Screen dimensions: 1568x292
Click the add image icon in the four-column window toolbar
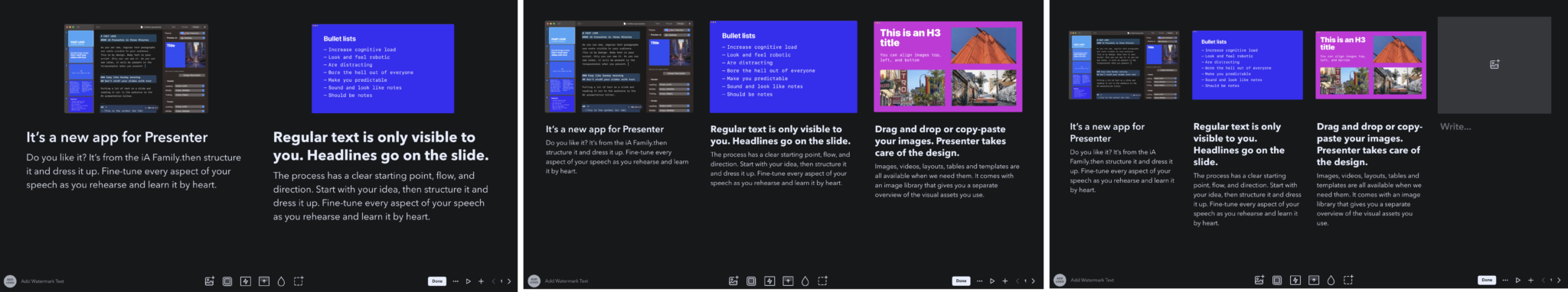(x=1259, y=280)
